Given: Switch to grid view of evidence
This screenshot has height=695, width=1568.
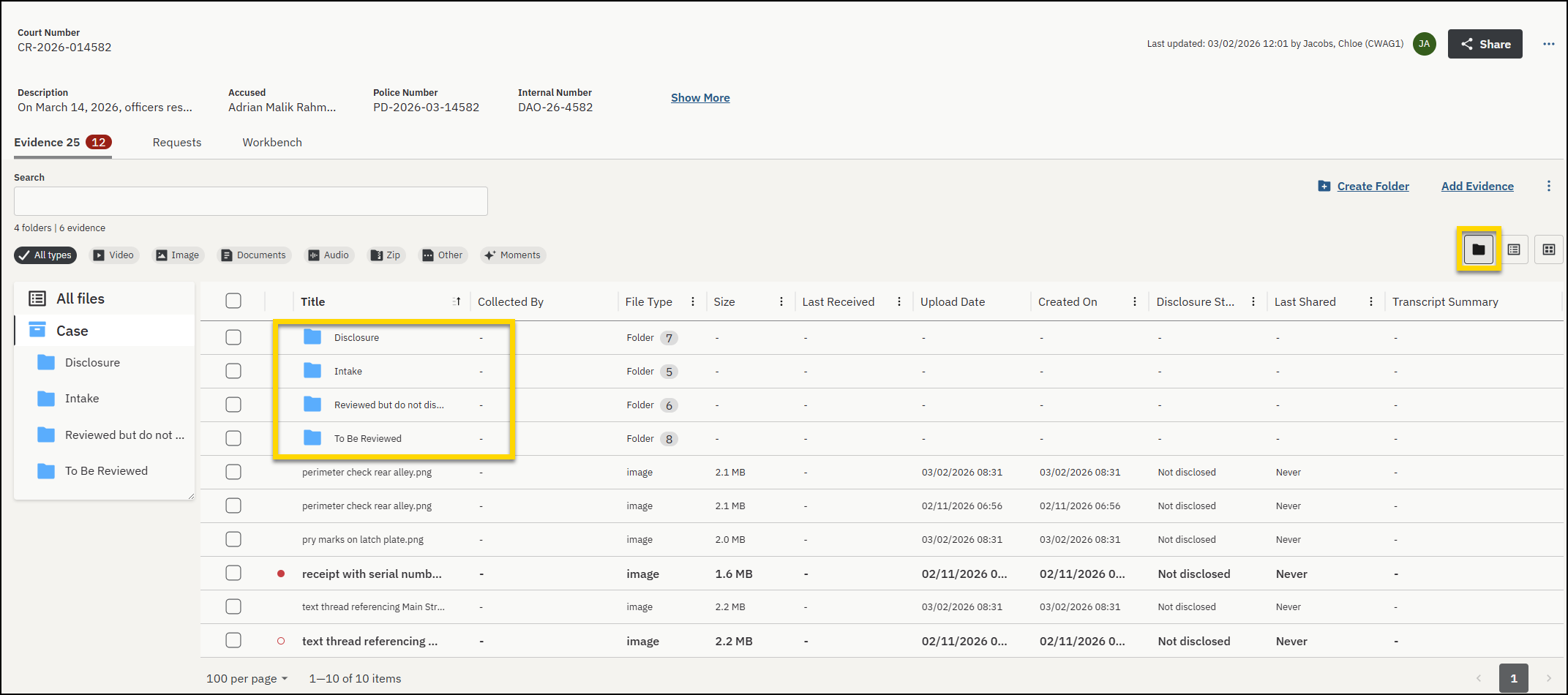Looking at the screenshot, I should 1549,249.
